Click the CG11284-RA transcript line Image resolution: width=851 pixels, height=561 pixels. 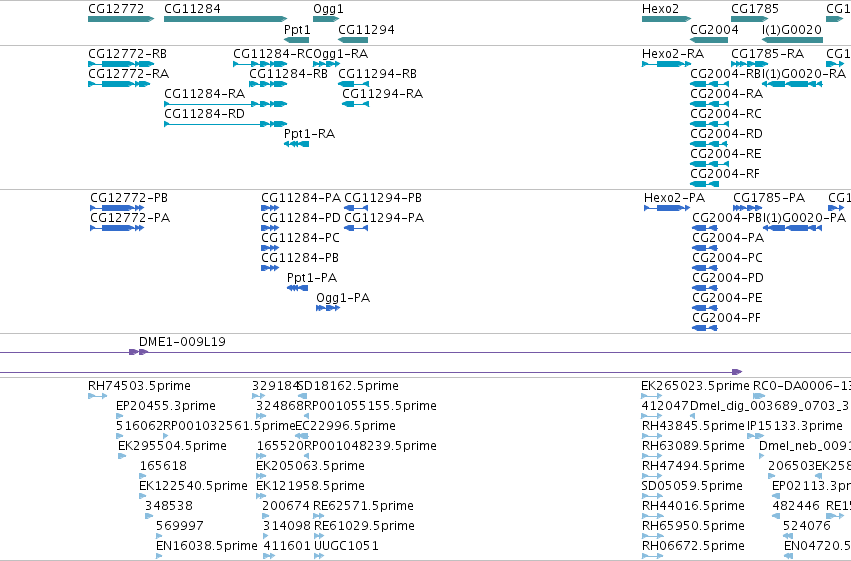[x=226, y=104]
